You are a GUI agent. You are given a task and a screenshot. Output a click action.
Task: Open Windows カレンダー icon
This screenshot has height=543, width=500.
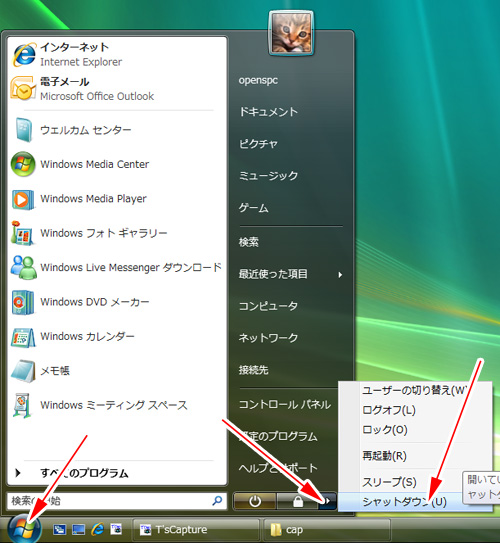tap(23, 337)
